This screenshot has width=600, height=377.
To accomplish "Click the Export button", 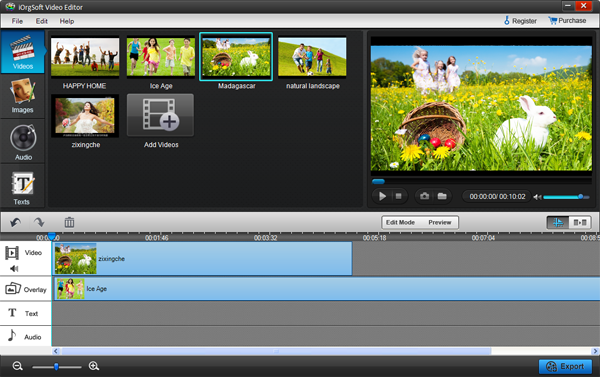I will click(565, 367).
